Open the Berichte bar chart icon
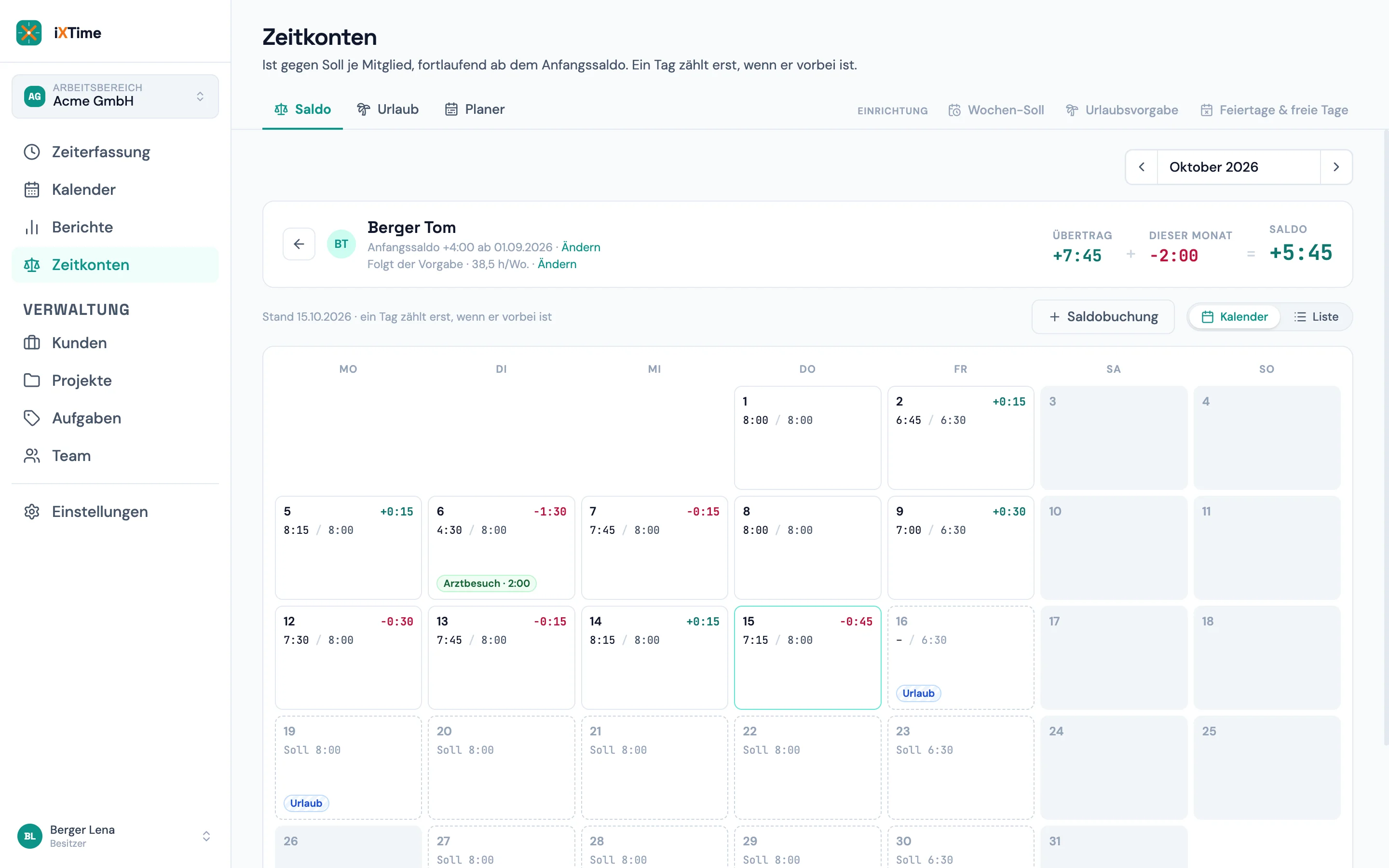Viewport: 1389px width, 868px height. point(31,227)
